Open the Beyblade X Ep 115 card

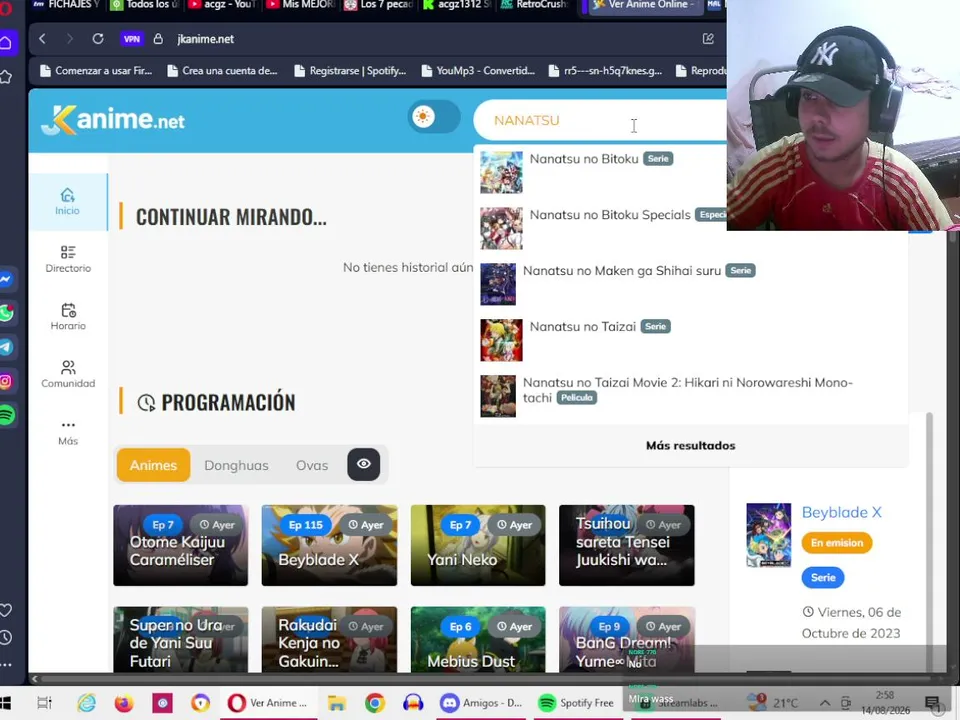click(x=329, y=546)
